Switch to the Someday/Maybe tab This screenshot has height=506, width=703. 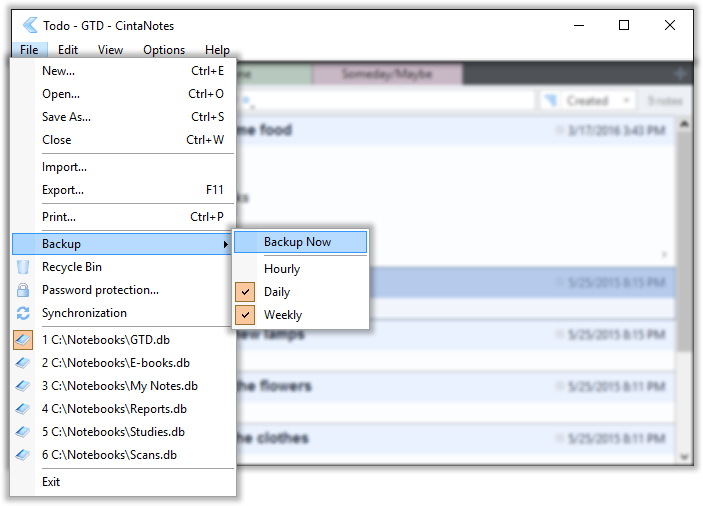(x=387, y=74)
